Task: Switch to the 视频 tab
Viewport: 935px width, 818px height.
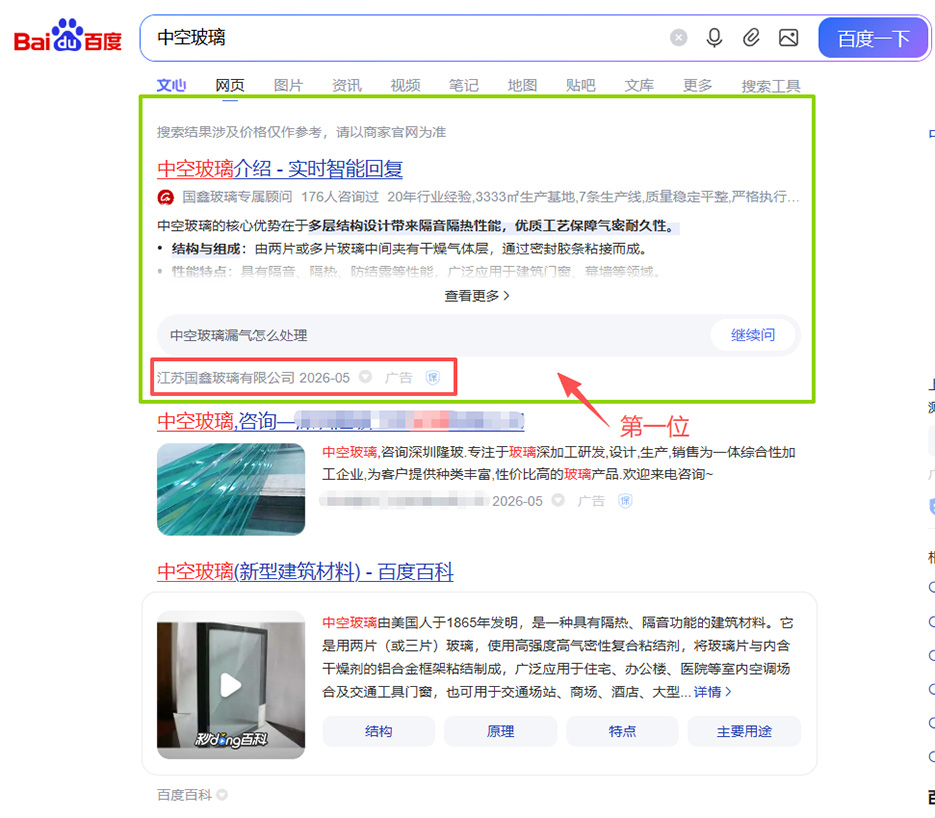Action: pyautogui.click(x=405, y=86)
